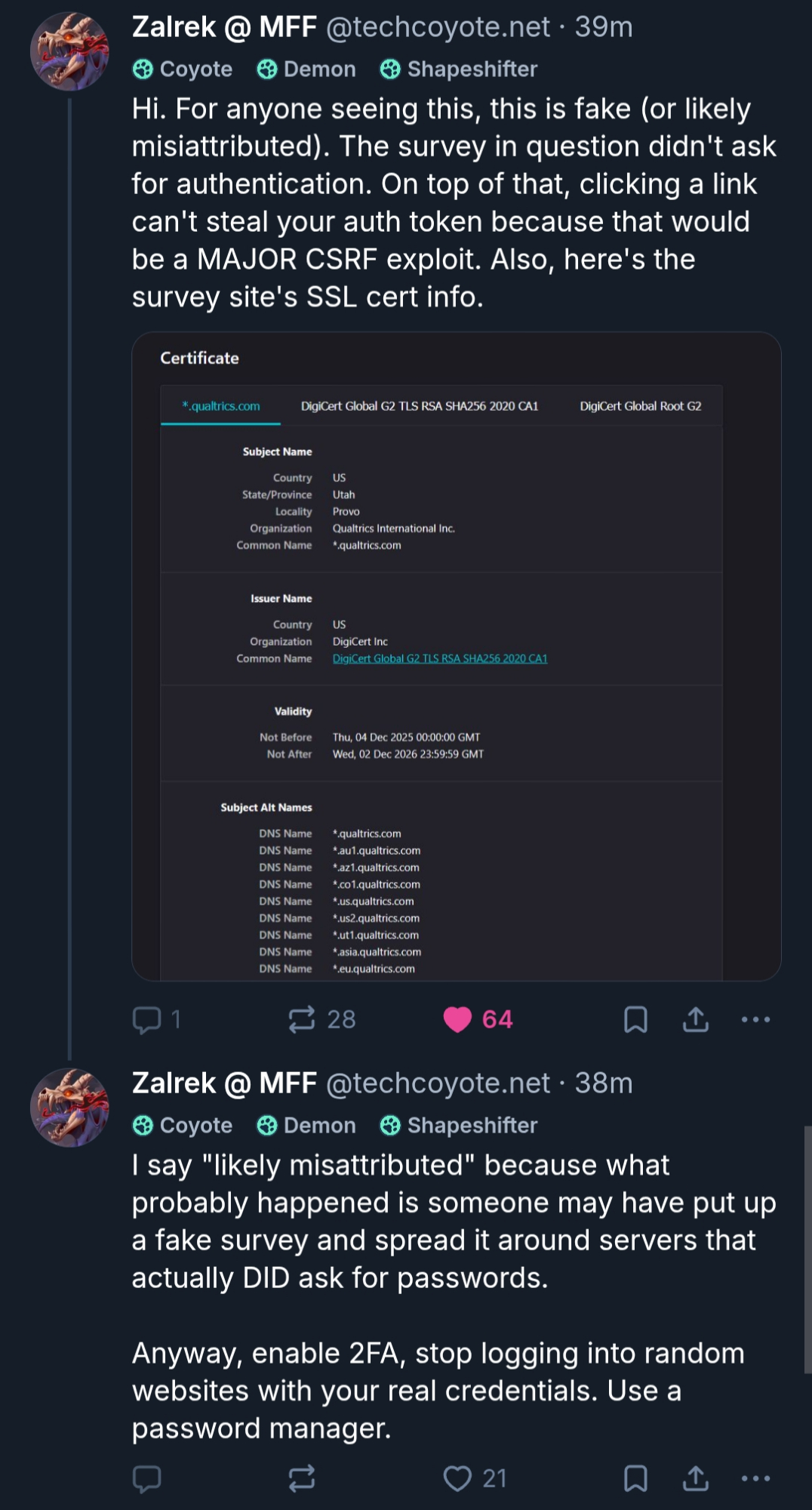Viewport: 812px width, 1510px height.
Task: Select the Demon label on first post
Action: pos(306,69)
